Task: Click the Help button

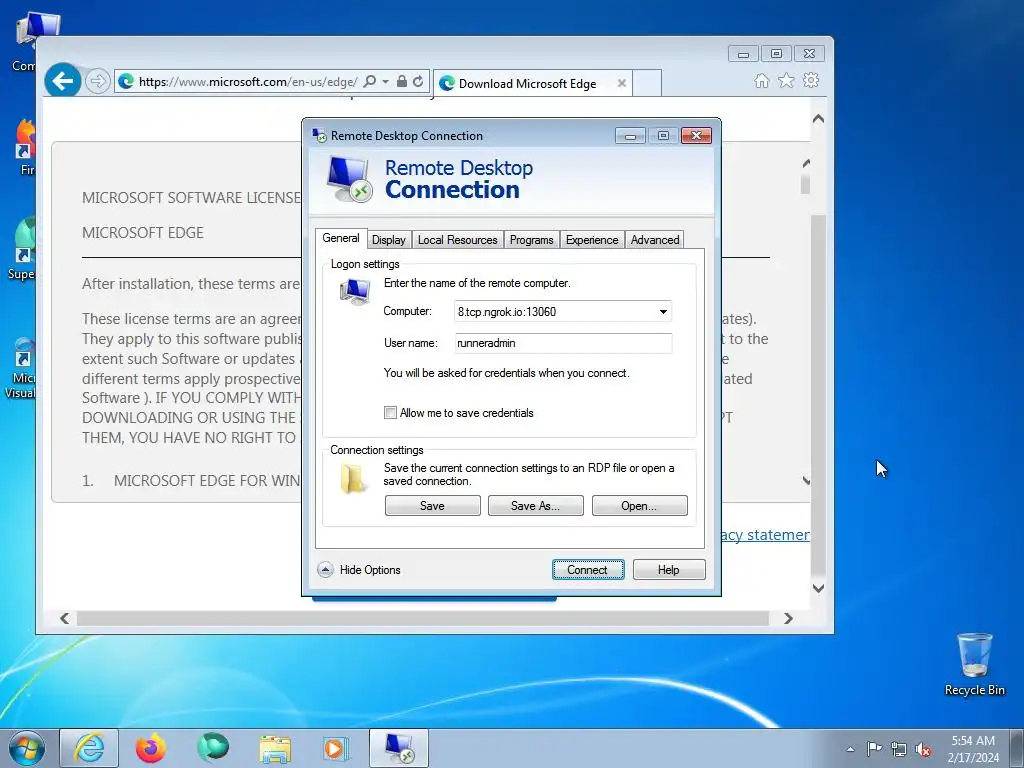Action: tap(669, 569)
